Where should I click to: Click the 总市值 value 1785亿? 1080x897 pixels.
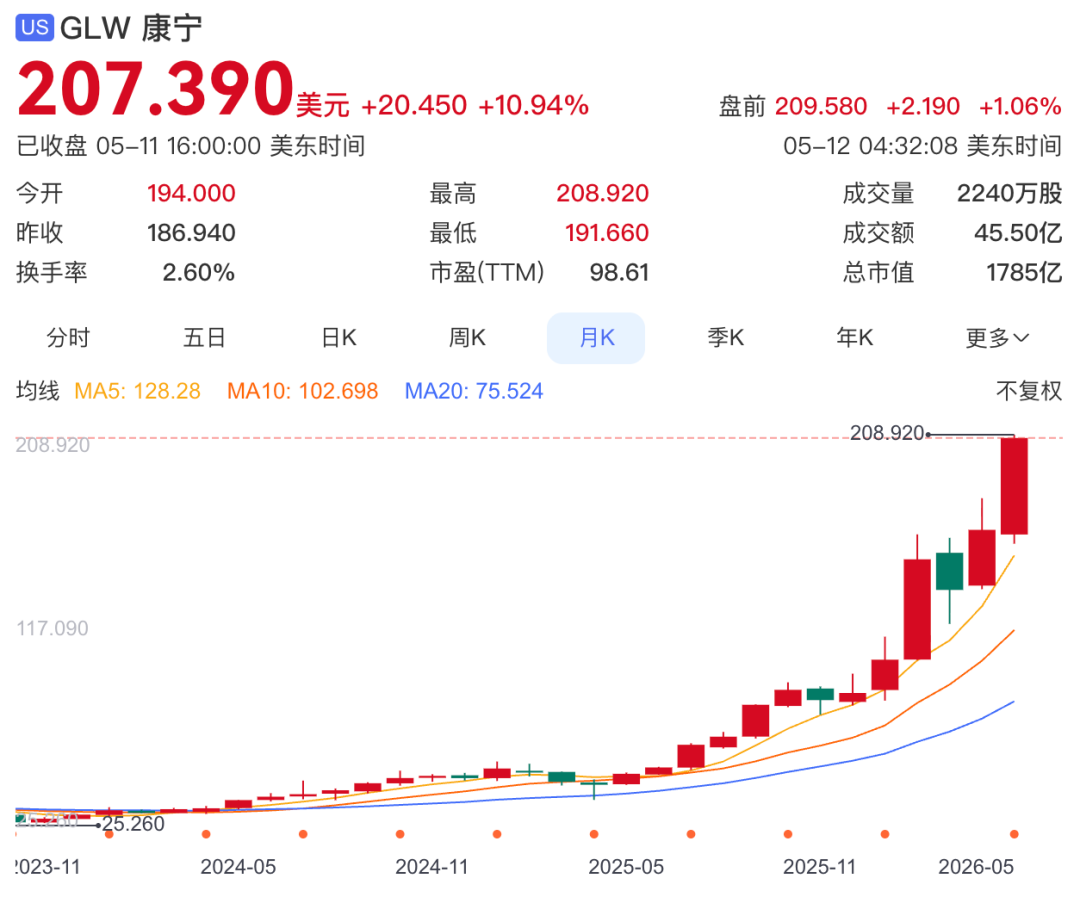[x=1024, y=273]
